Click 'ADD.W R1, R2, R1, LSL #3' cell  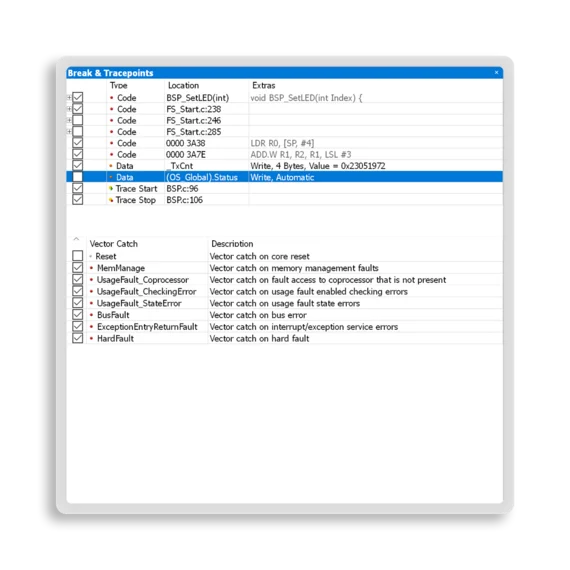click(x=301, y=154)
